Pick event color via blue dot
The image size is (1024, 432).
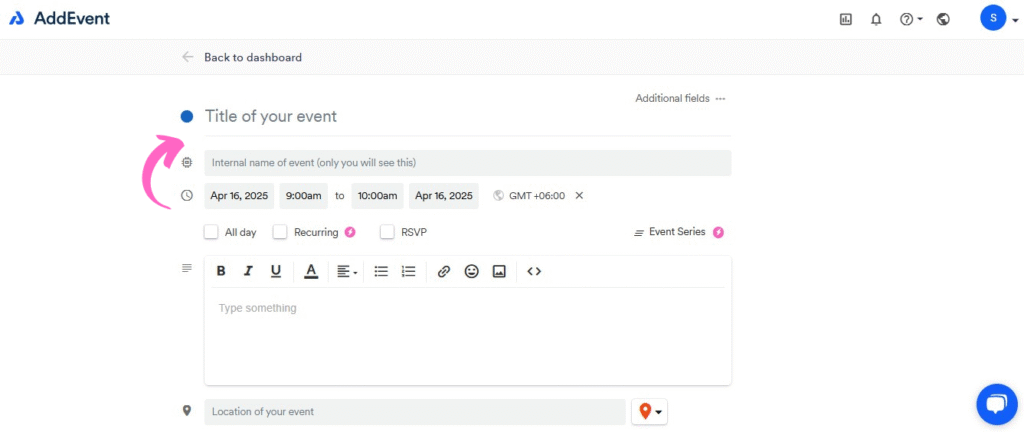(x=187, y=117)
